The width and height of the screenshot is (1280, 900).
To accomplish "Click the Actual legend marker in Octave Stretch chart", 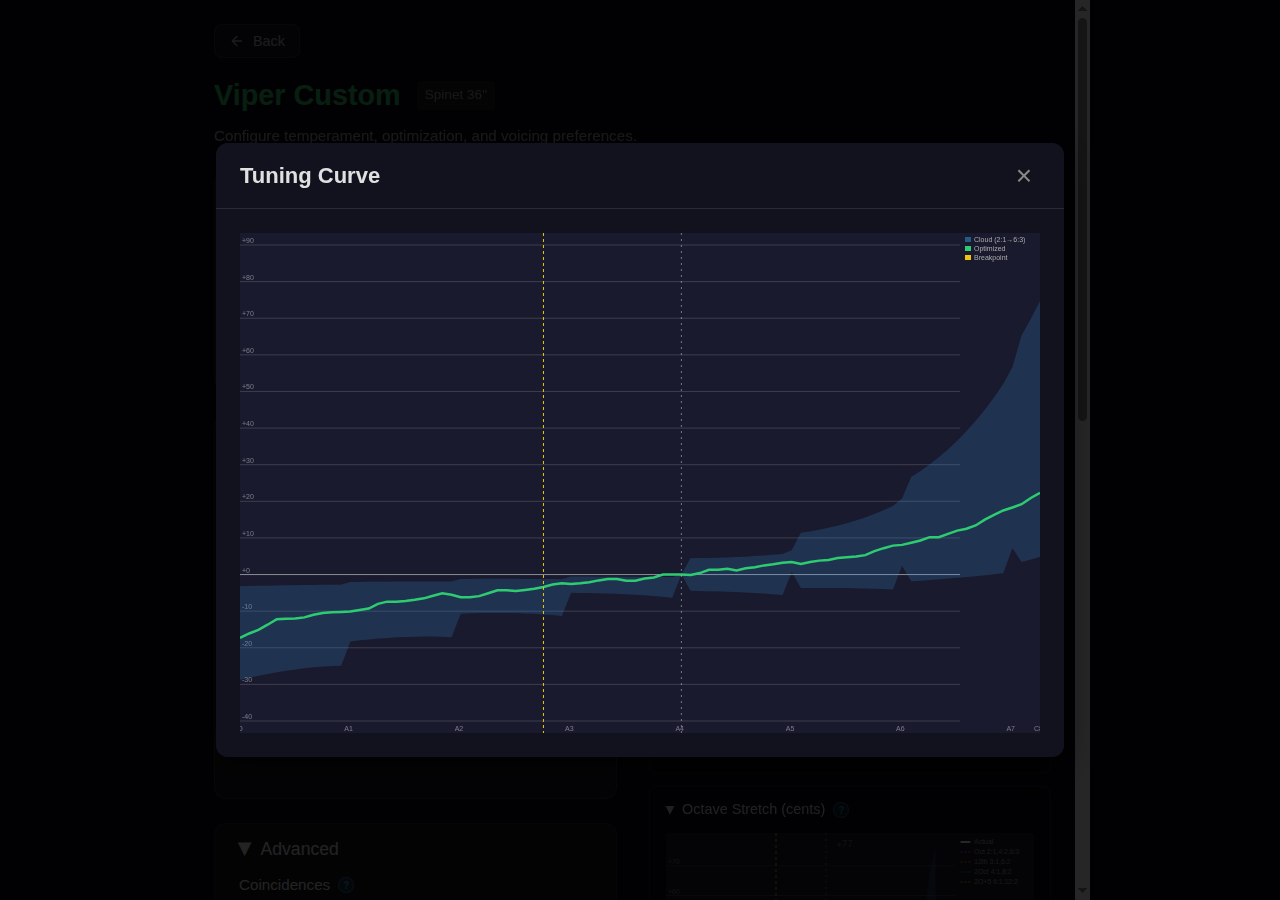I will tap(965, 842).
